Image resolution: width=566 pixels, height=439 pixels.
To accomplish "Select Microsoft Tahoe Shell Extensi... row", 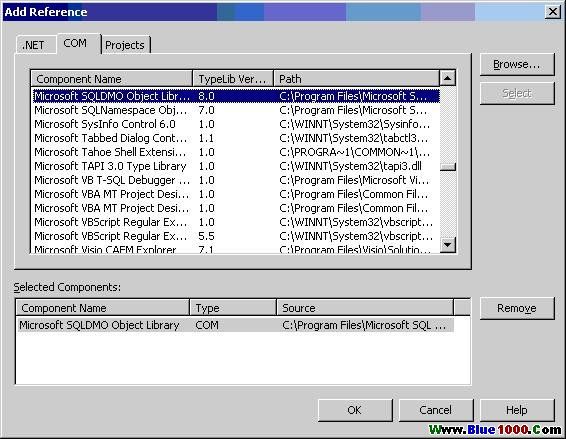I will (x=236, y=152).
